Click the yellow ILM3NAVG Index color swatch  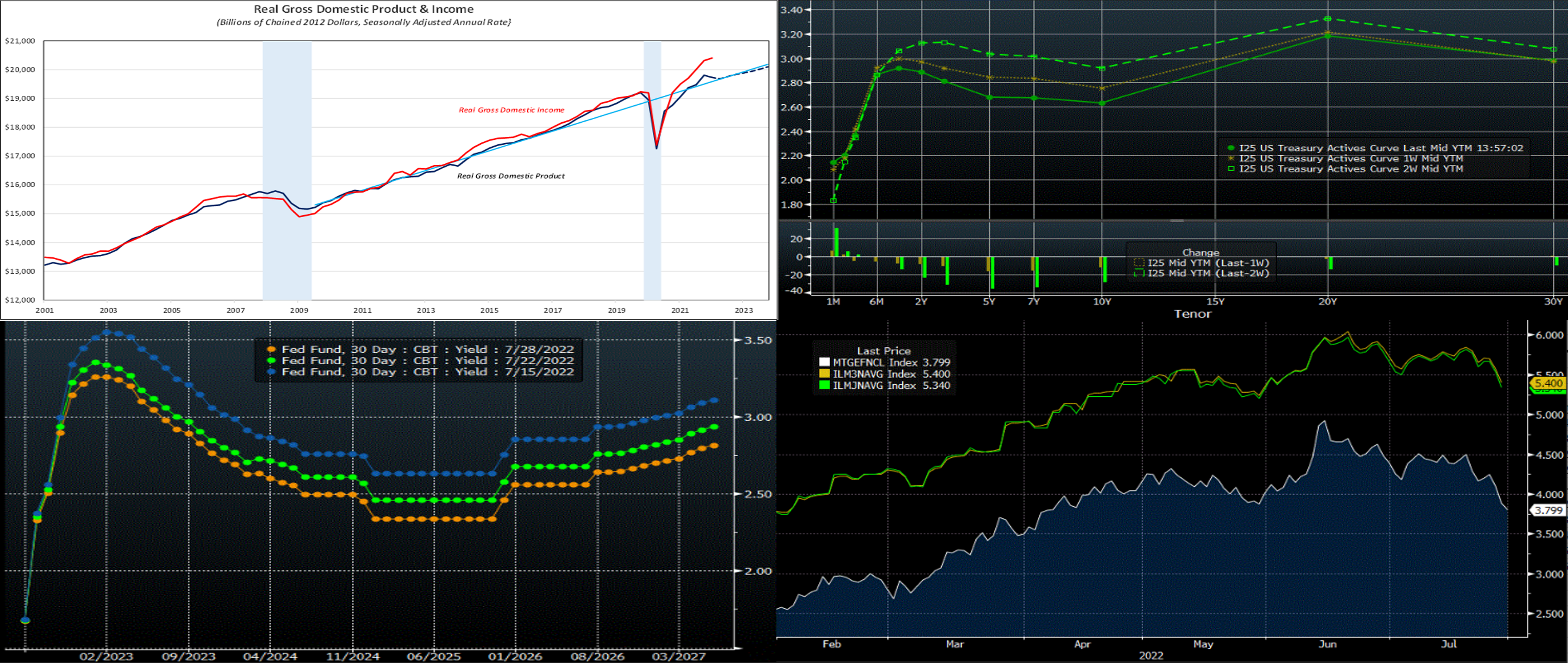click(825, 374)
